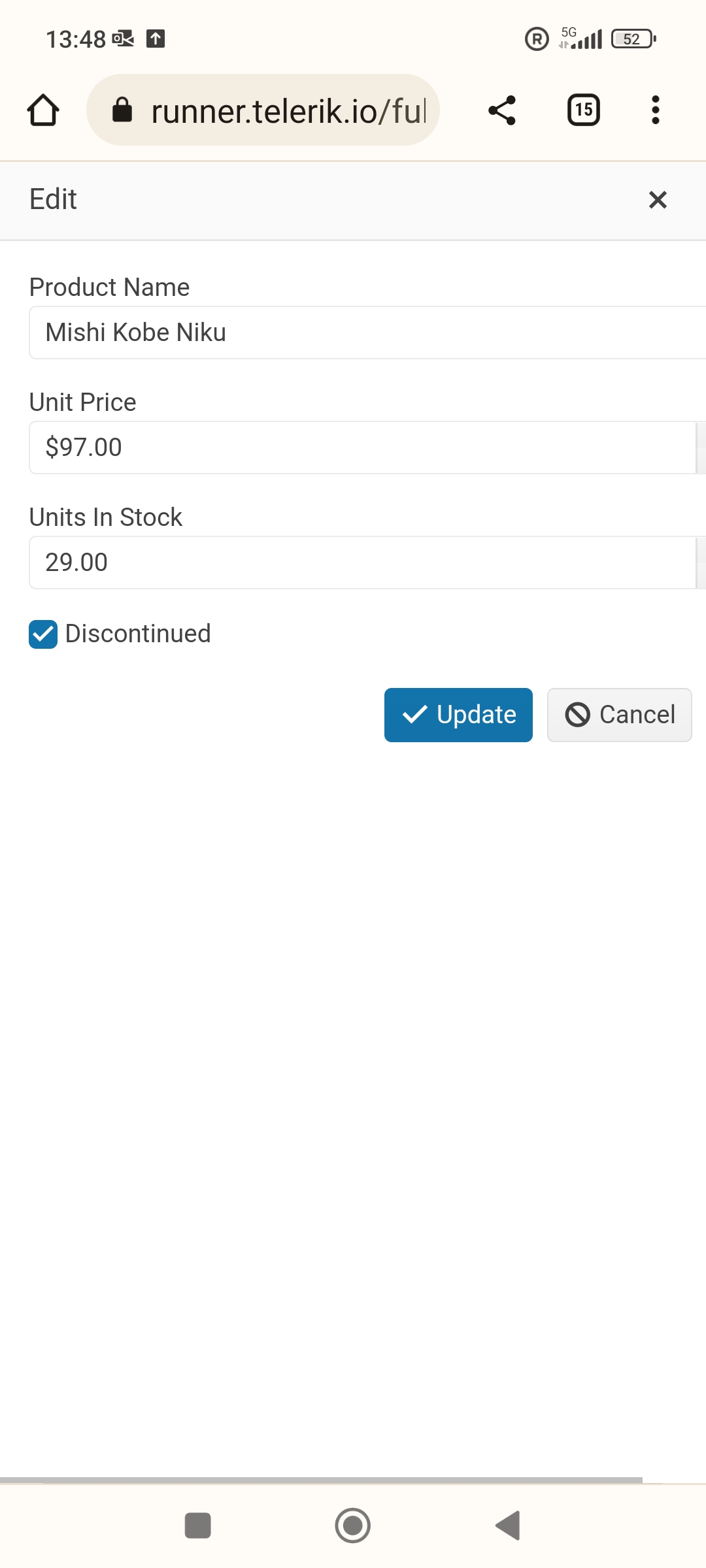Tap the share icon in browser toolbar
706x1568 pixels.
[x=502, y=110]
